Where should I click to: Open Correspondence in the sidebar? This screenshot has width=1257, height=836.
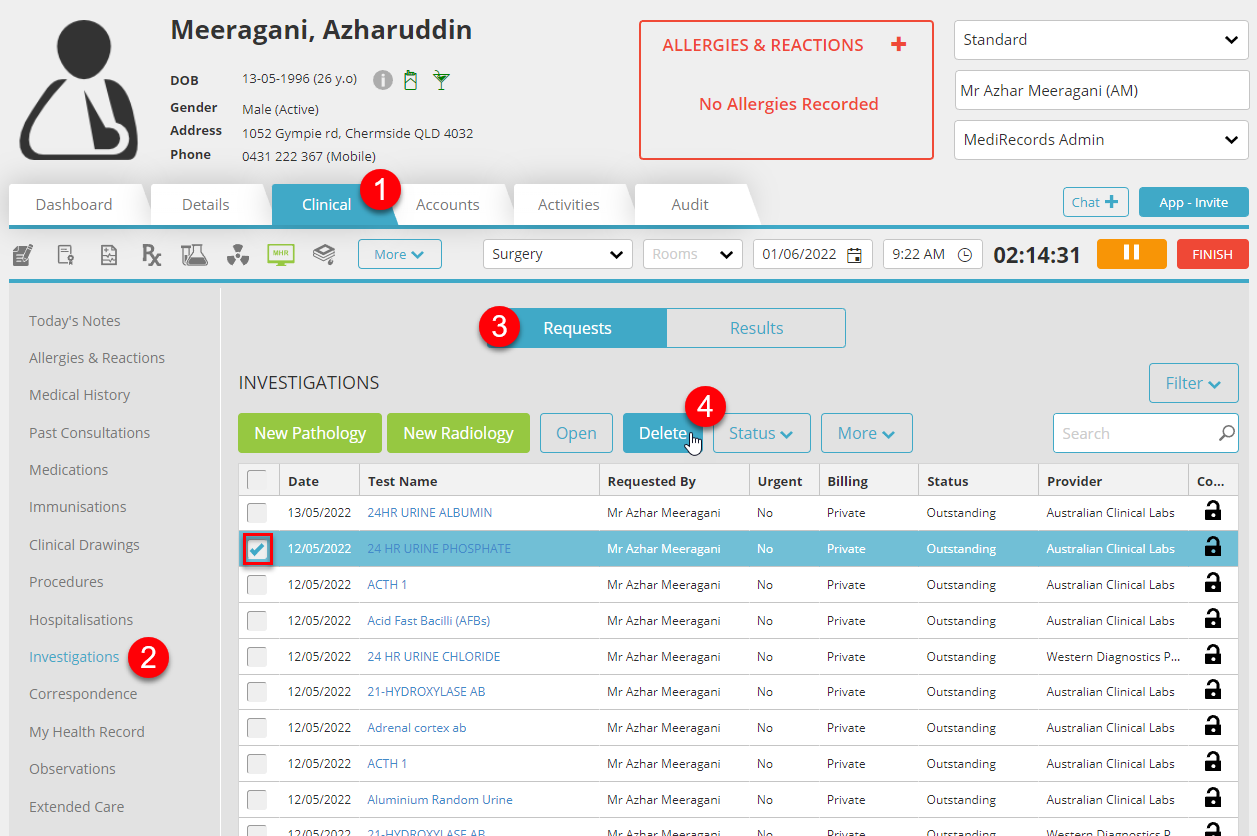click(x=83, y=694)
